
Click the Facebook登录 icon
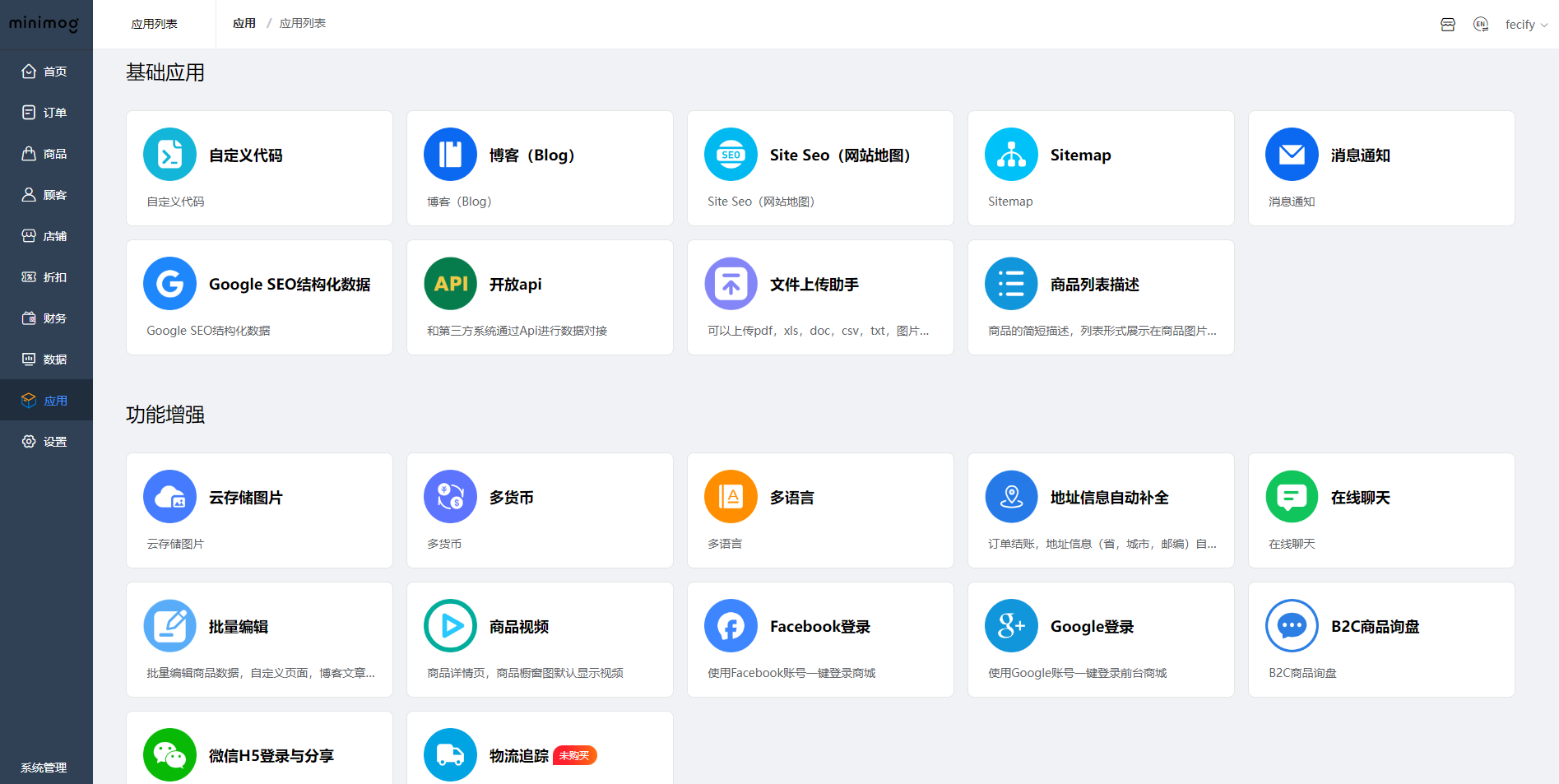pos(731,626)
